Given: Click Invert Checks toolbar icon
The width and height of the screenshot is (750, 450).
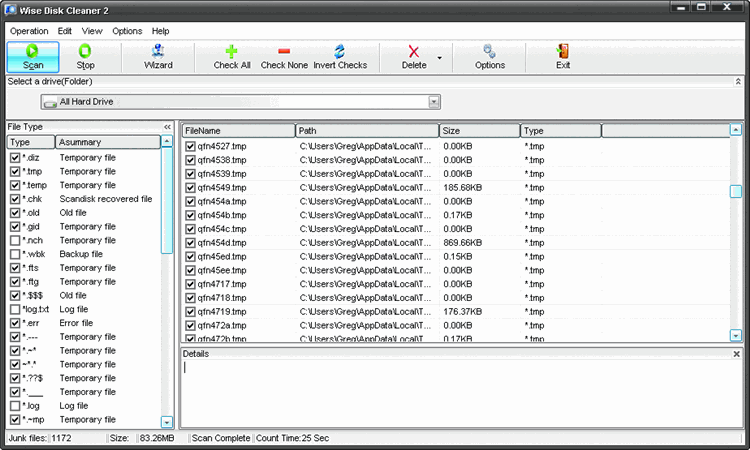Looking at the screenshot, I should tap(340, 57).
